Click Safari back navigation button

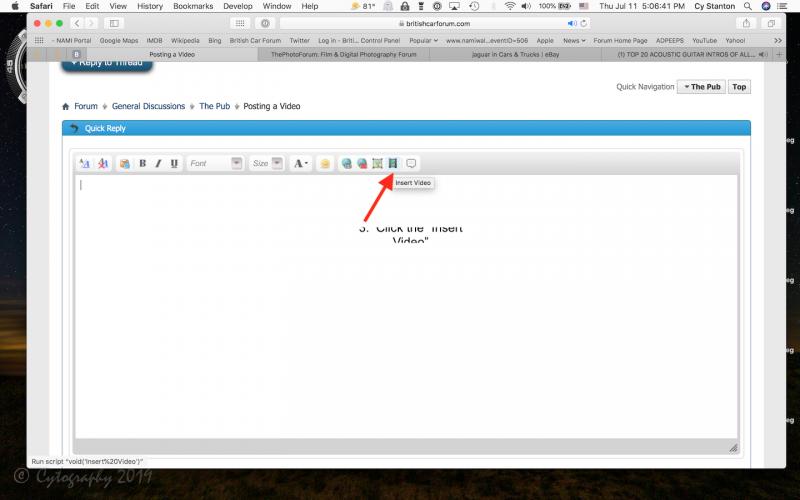click(77, 23)
